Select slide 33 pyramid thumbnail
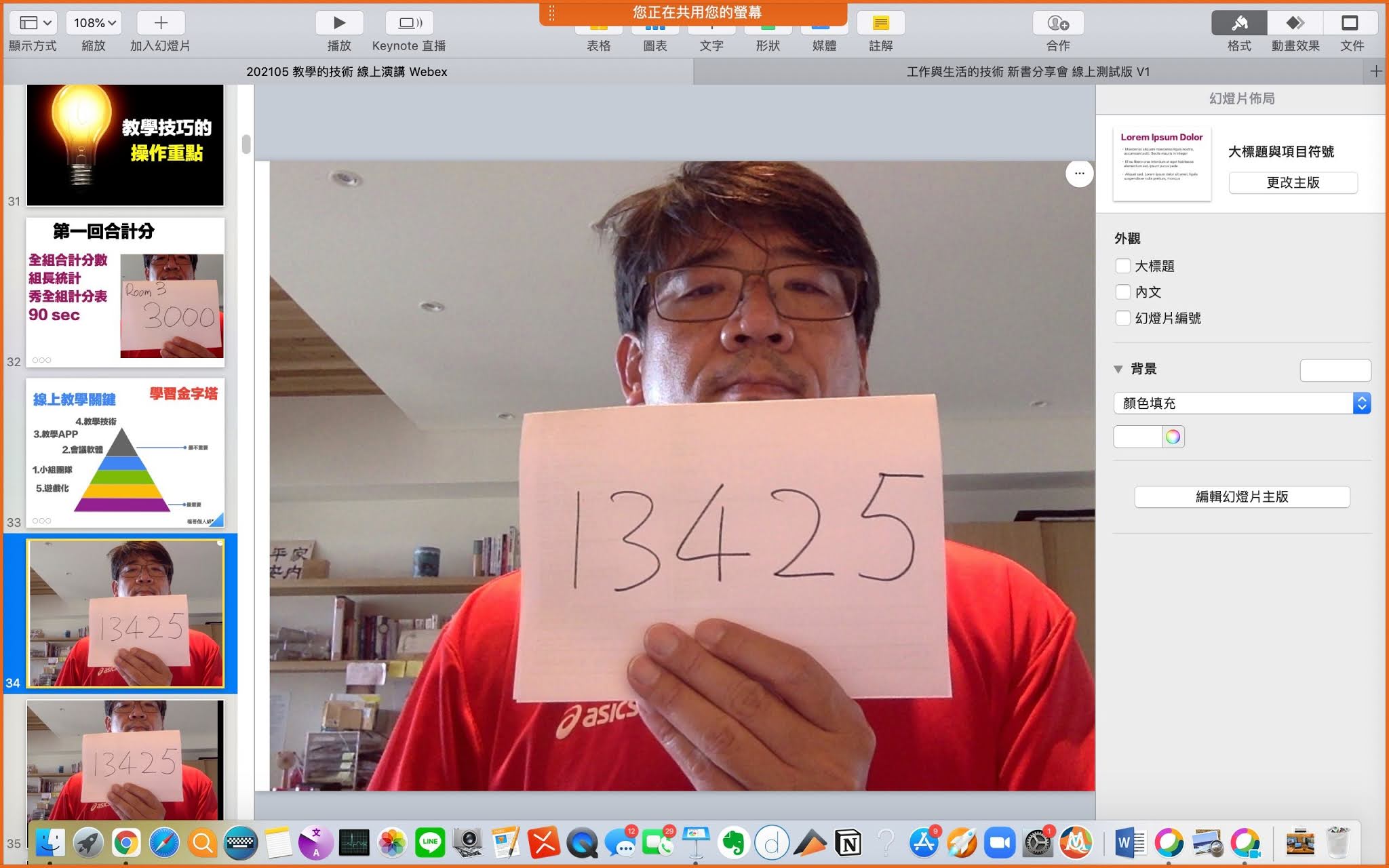 125,453
